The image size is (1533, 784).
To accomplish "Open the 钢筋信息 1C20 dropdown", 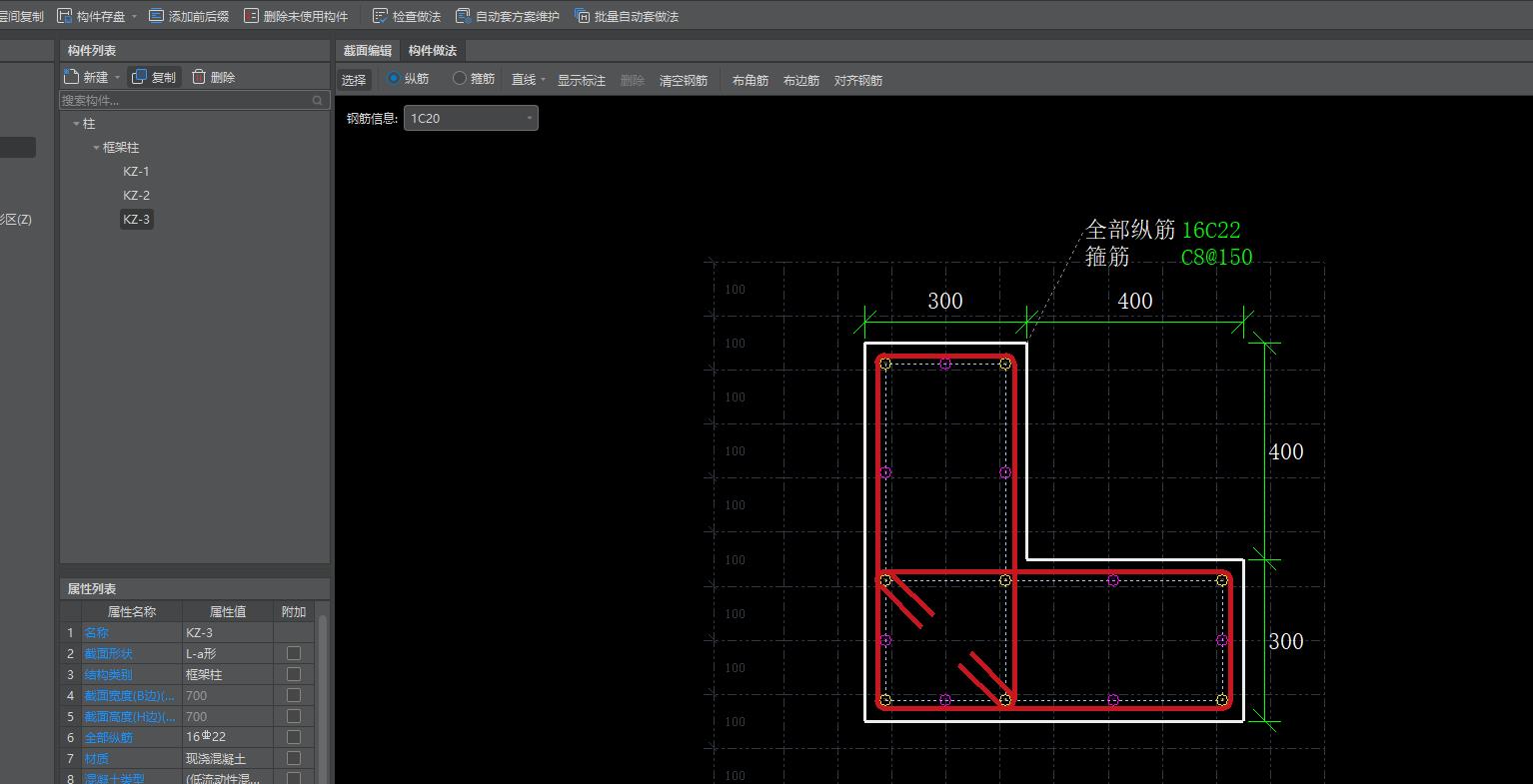I will click(471, 118).
